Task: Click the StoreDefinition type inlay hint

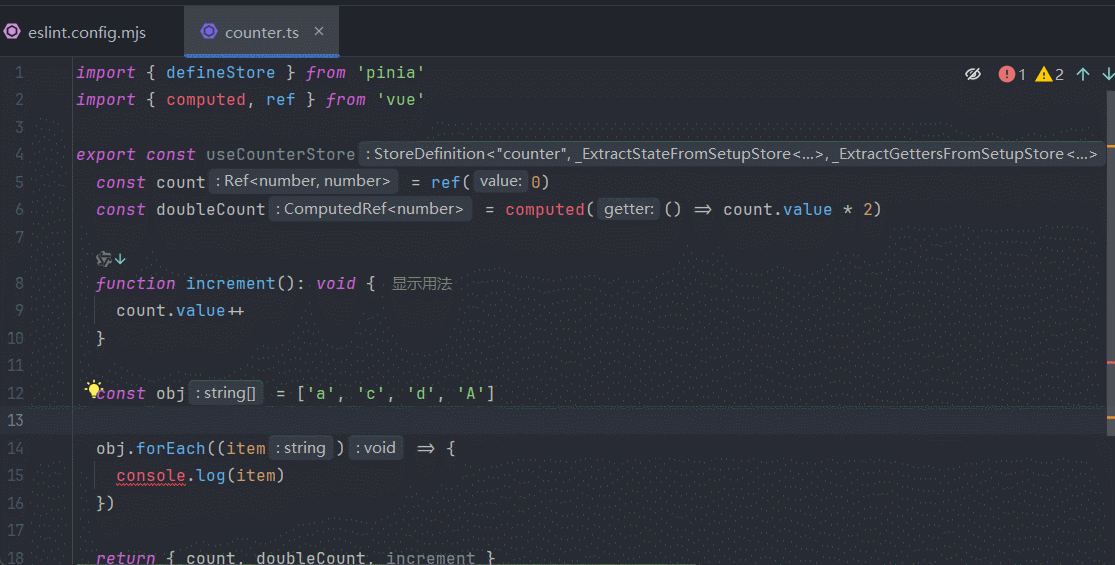Action: click(x=731, y=154)
